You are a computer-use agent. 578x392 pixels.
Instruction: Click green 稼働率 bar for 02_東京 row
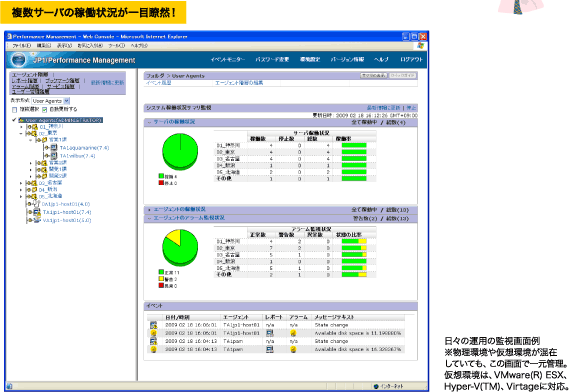(x=354, y=152)
